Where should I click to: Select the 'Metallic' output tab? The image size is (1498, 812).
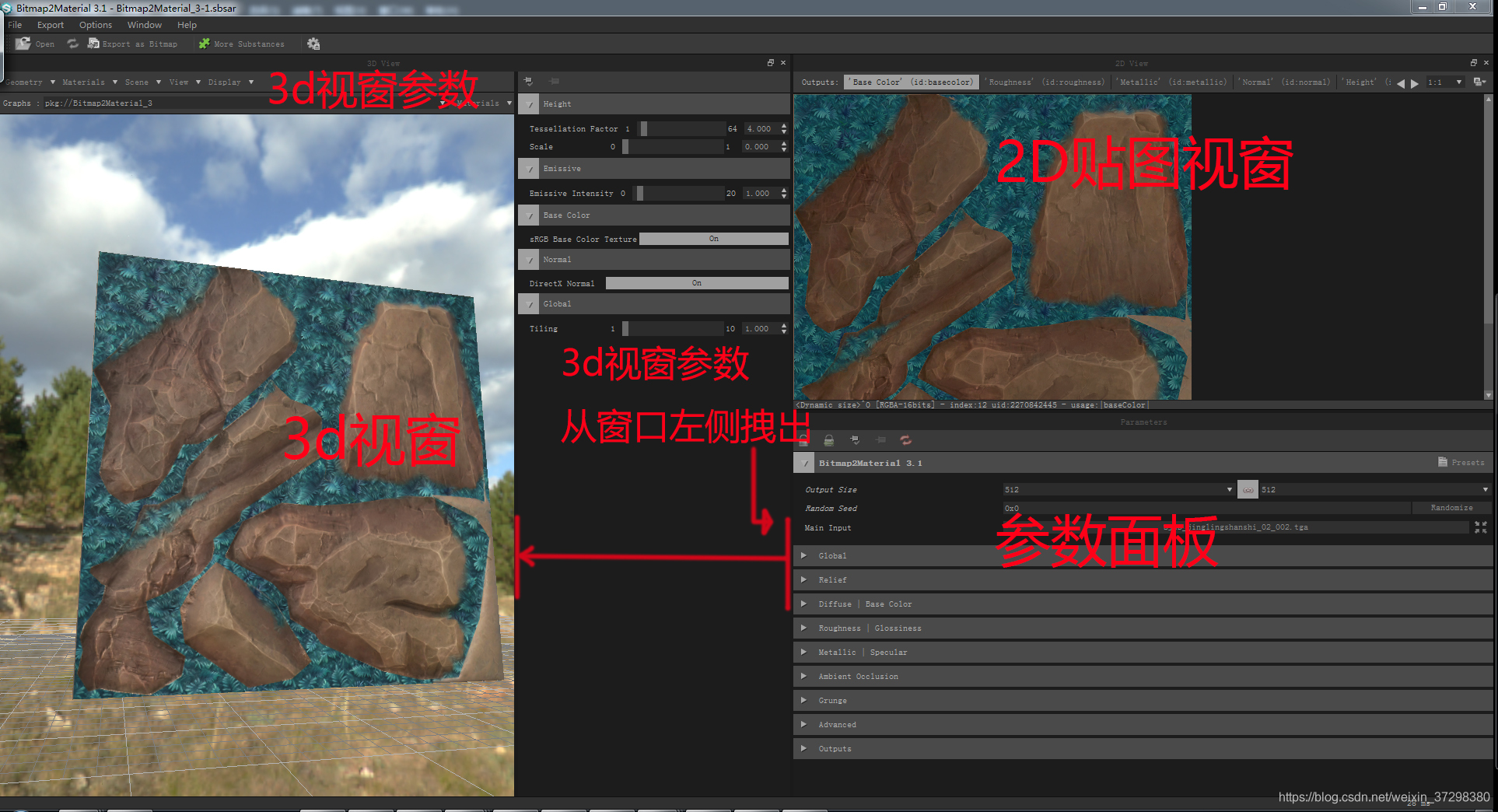point(1172,82)
